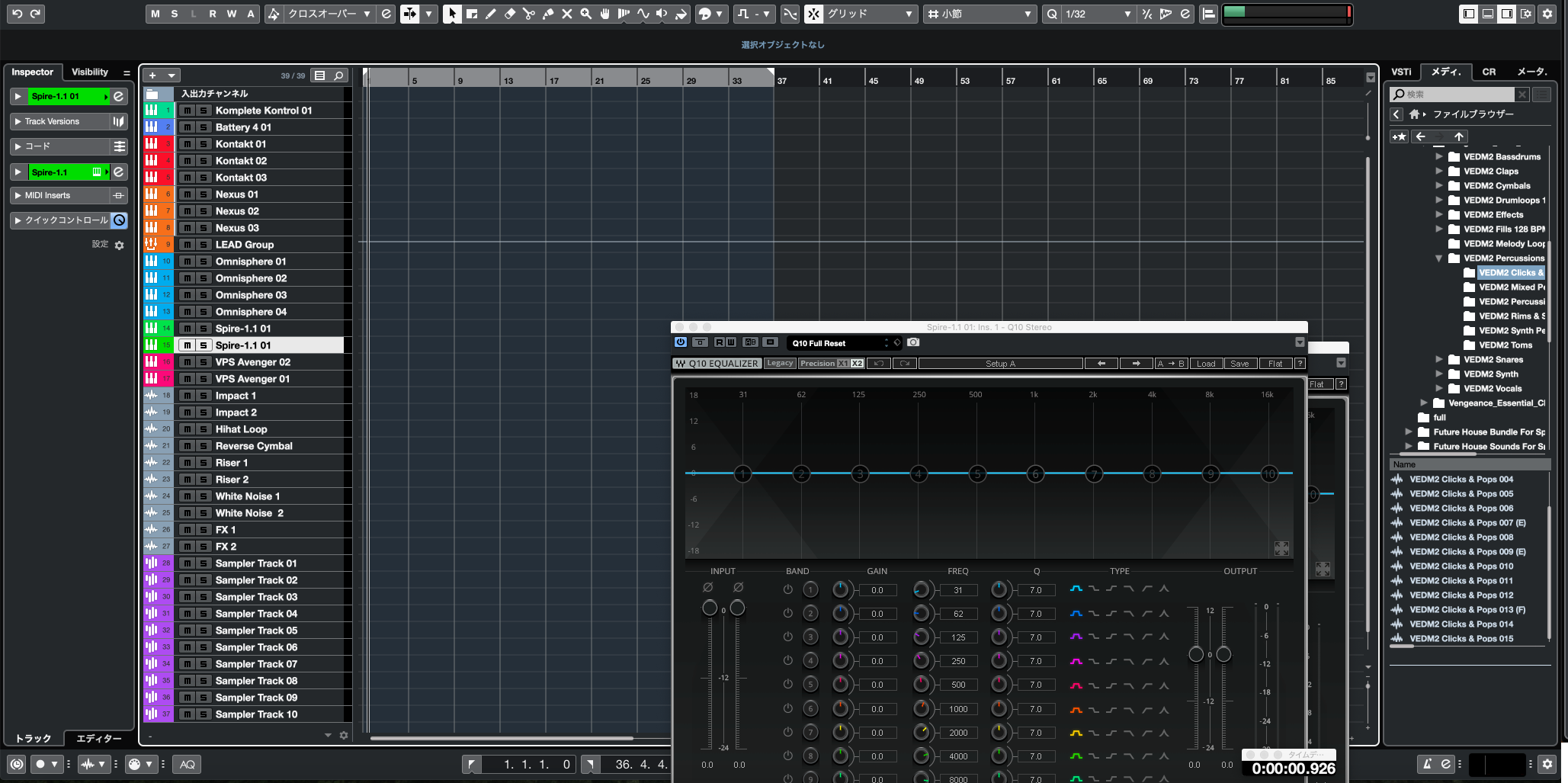Adjust Q10 band 1 gain knob
The image size is (1568, 783).
tap(840, 589)
